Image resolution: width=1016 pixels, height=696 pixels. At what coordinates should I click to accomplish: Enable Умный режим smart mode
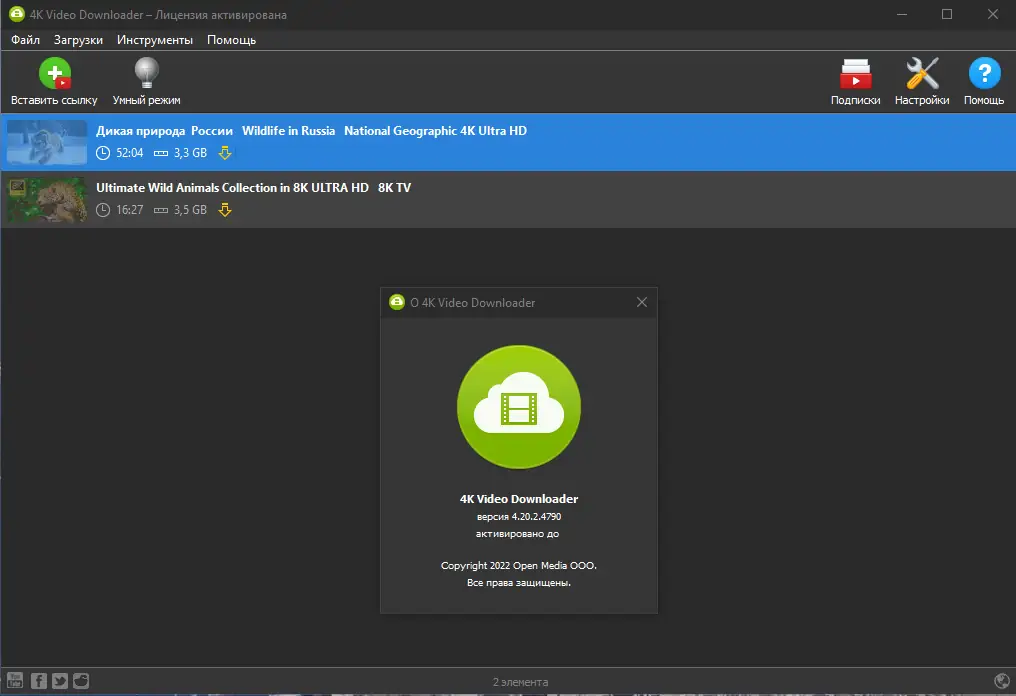[x=145, y=73]
